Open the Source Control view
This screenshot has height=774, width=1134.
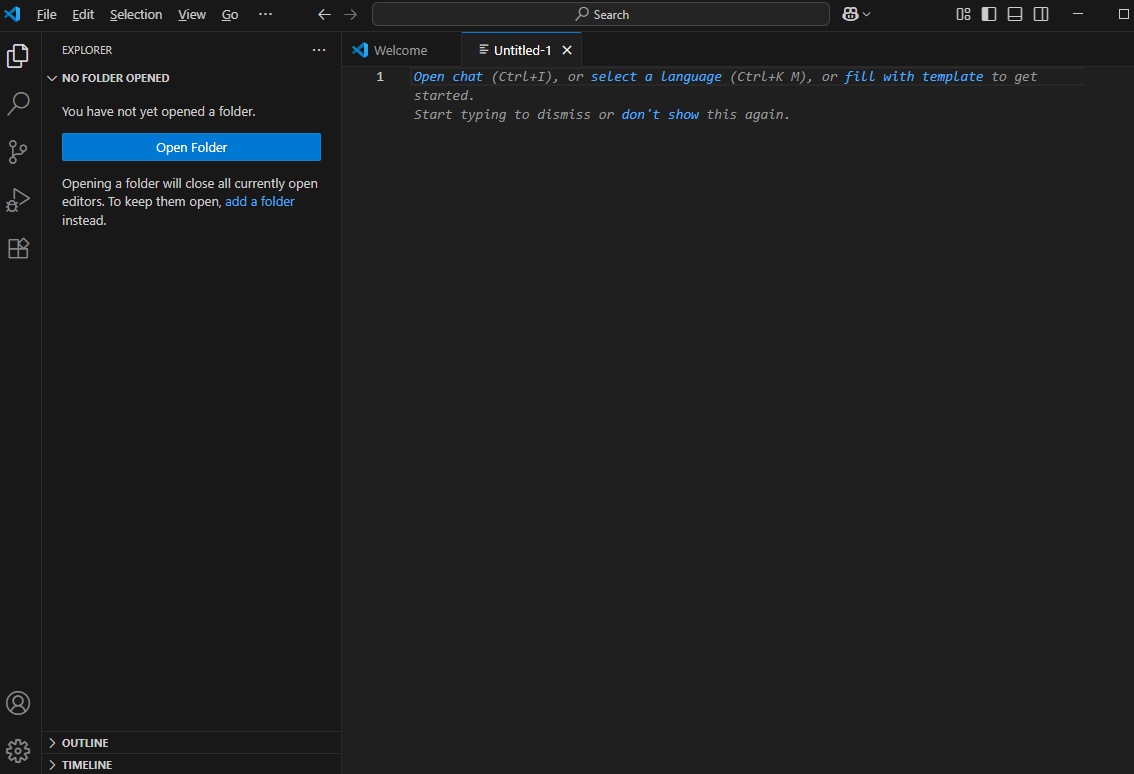click(18, 152)
